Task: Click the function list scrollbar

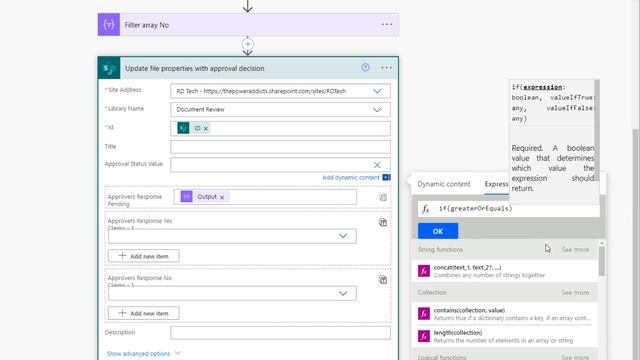Action: [601, 261]
